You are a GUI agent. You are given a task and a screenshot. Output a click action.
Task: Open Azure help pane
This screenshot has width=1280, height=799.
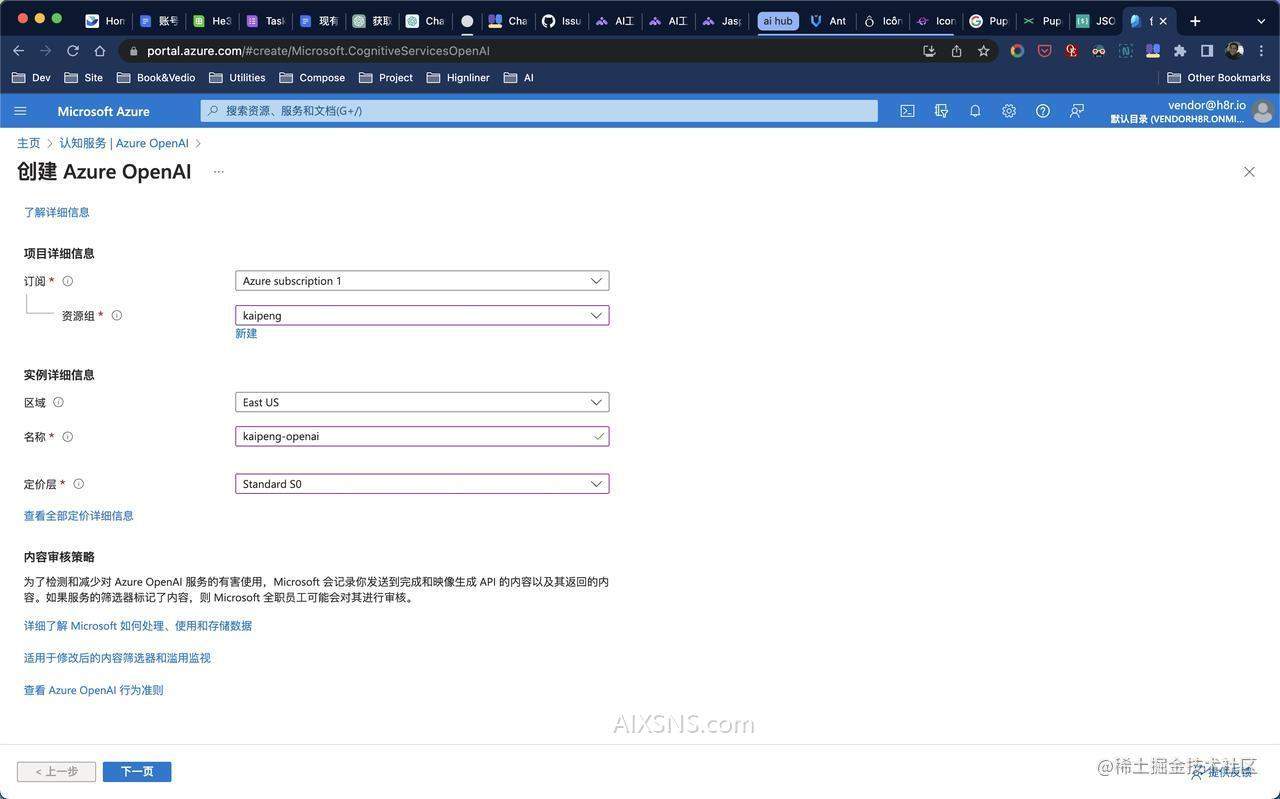1042,111
